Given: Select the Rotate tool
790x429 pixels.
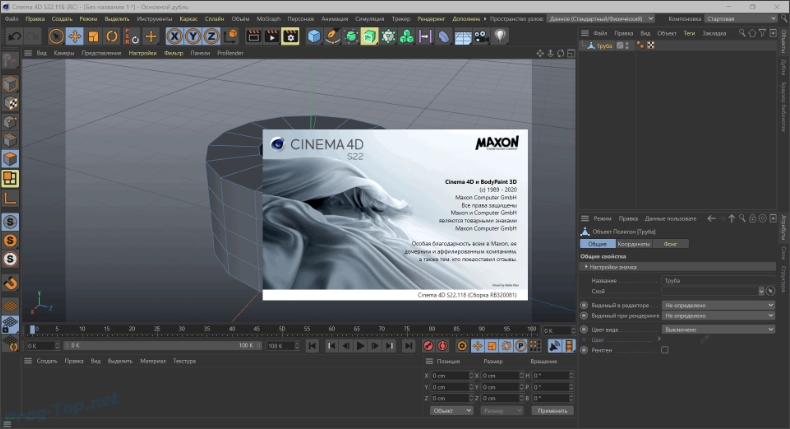Looking at the screenshot, I should click(112, 36).
